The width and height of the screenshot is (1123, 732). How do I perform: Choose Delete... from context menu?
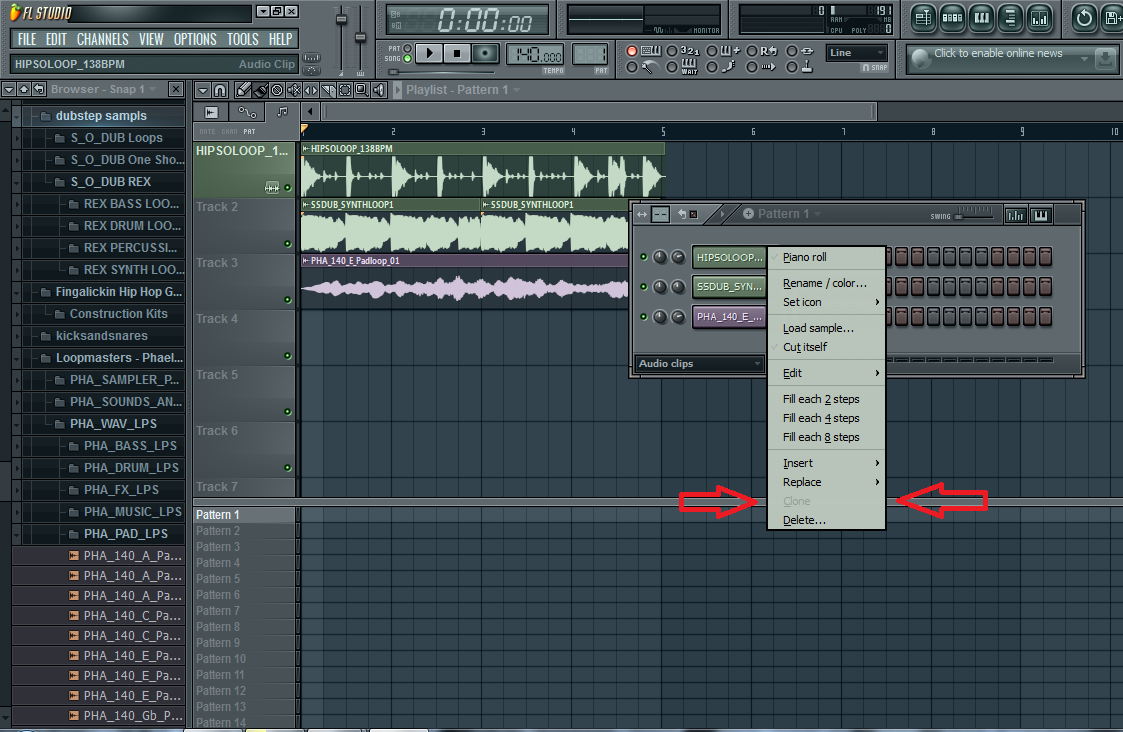click(x=825, y=520)
